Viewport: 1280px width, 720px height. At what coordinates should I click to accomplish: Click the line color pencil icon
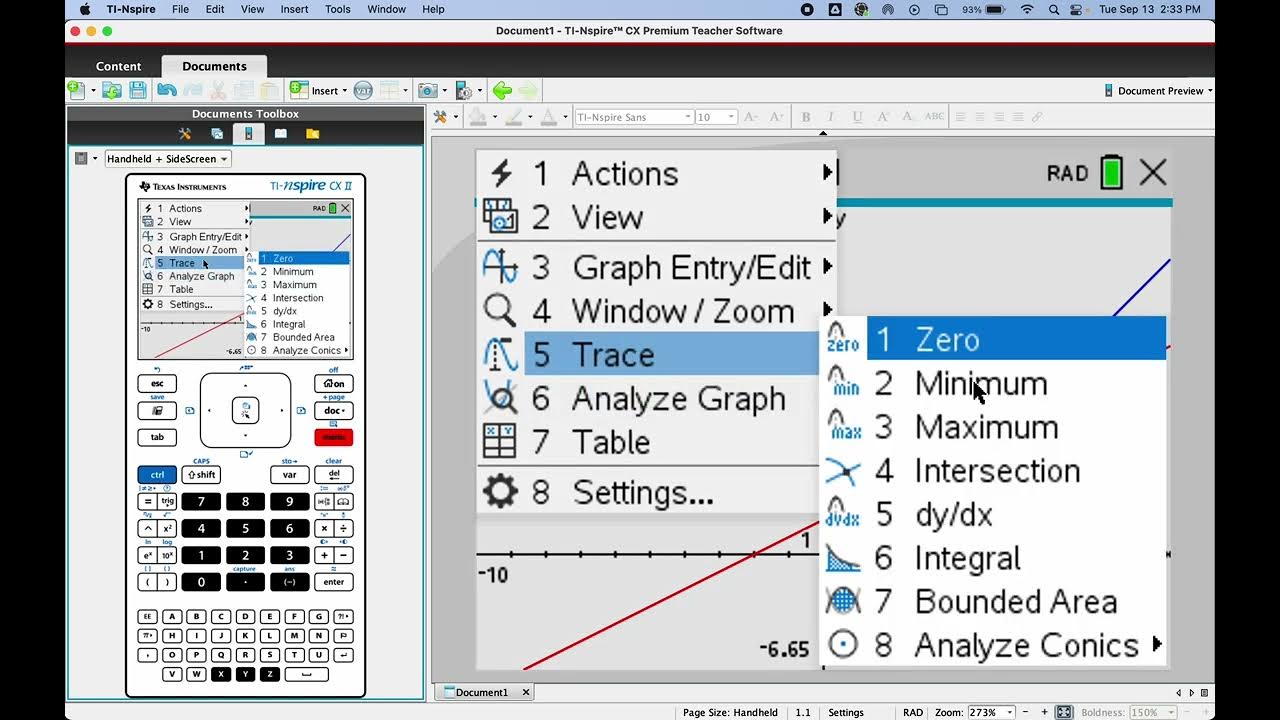pyautogui.click(x=513, y=117)
